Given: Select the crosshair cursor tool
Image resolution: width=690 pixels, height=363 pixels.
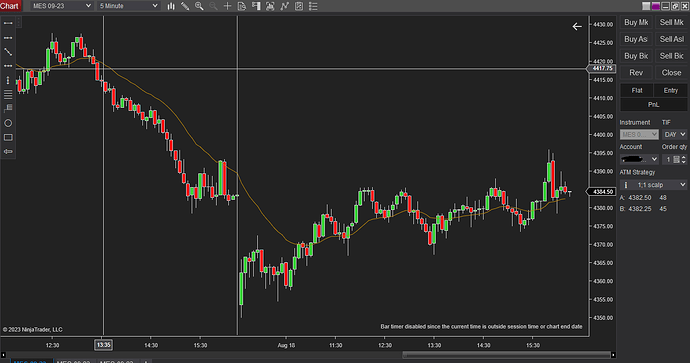Looking at the screenshot, I should click(x=228, y=6).
